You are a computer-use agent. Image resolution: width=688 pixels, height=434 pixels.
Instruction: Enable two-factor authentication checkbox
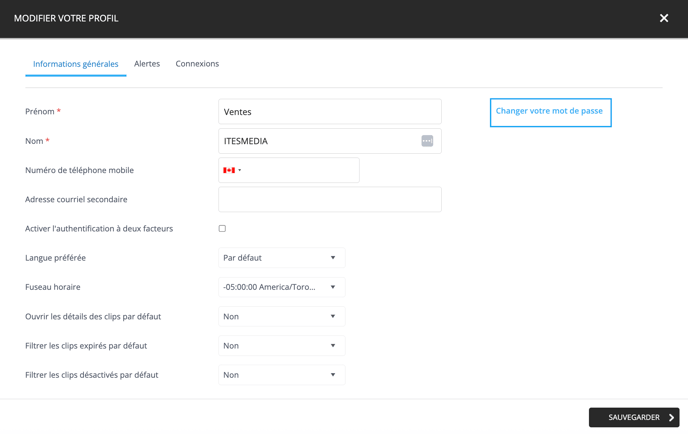coord(222,229)
